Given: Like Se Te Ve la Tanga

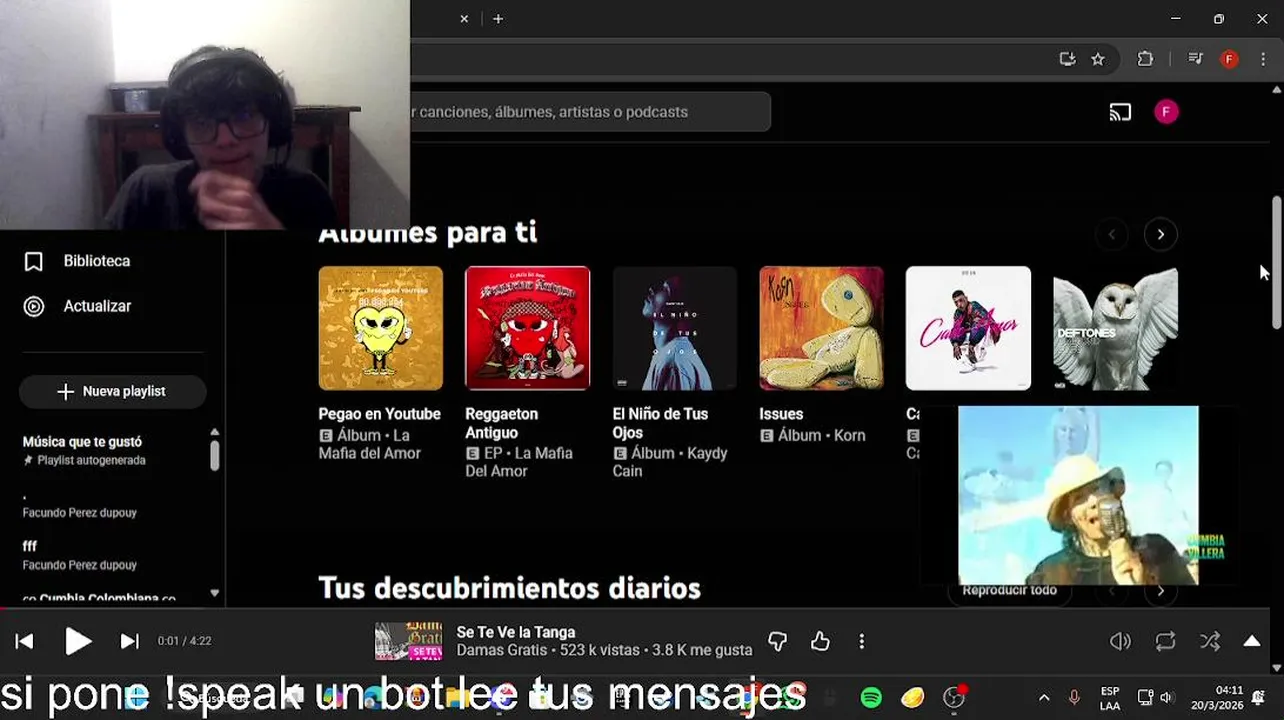Looking at the screenshot, I should [820, 641].
